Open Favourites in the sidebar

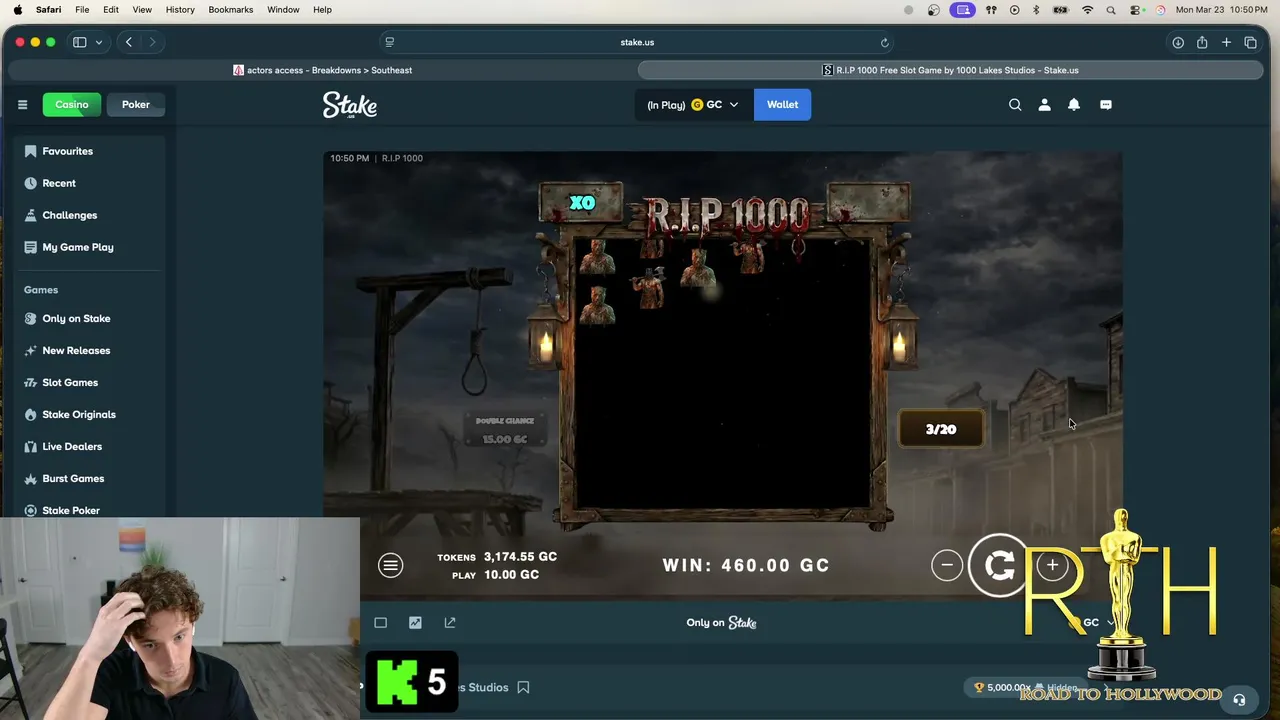tap(90, 151)
